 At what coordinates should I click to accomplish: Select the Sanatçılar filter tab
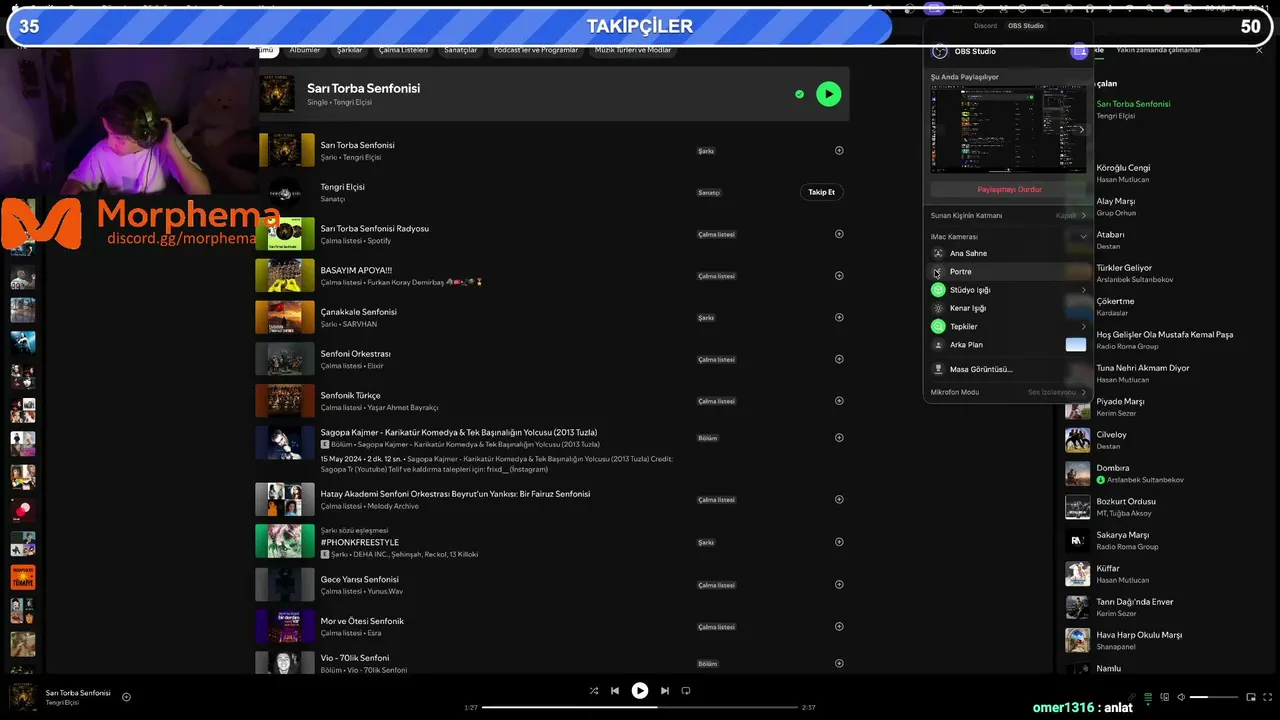tap(461, 50)
